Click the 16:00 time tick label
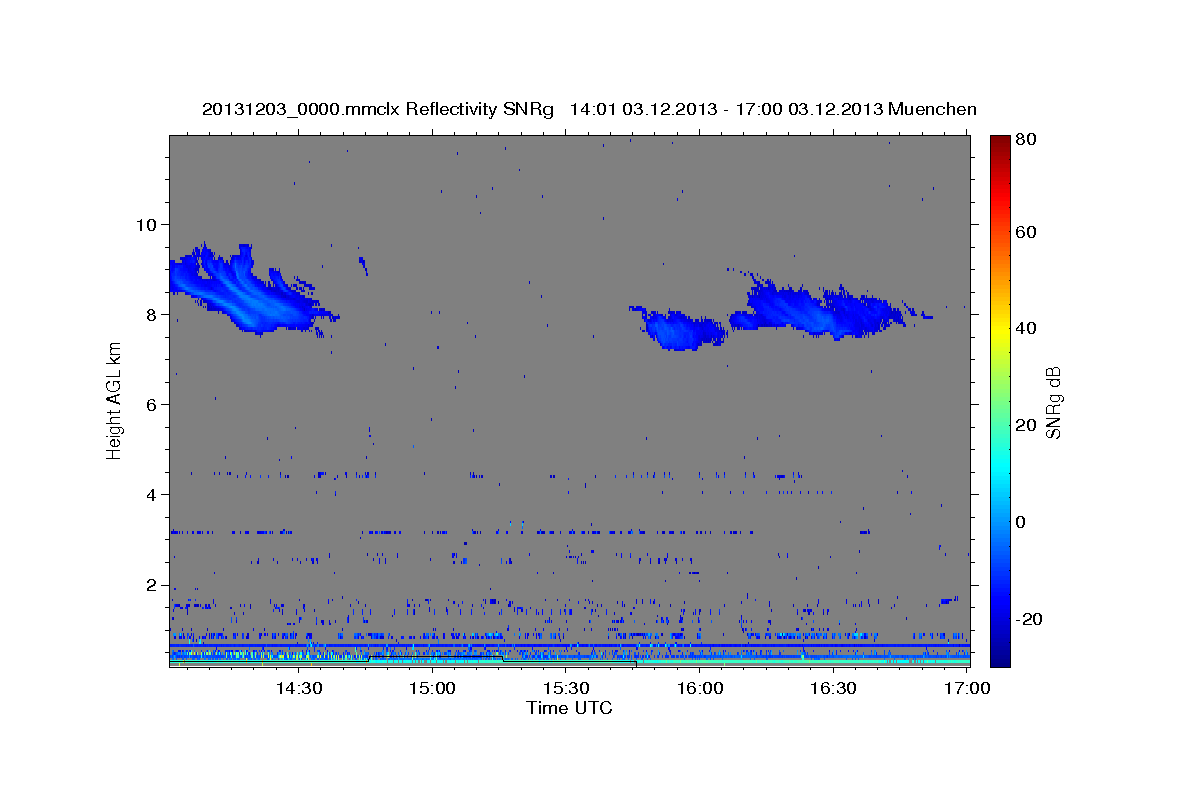The width and height of the screenshot is (1200, 800). pos(699,689)
